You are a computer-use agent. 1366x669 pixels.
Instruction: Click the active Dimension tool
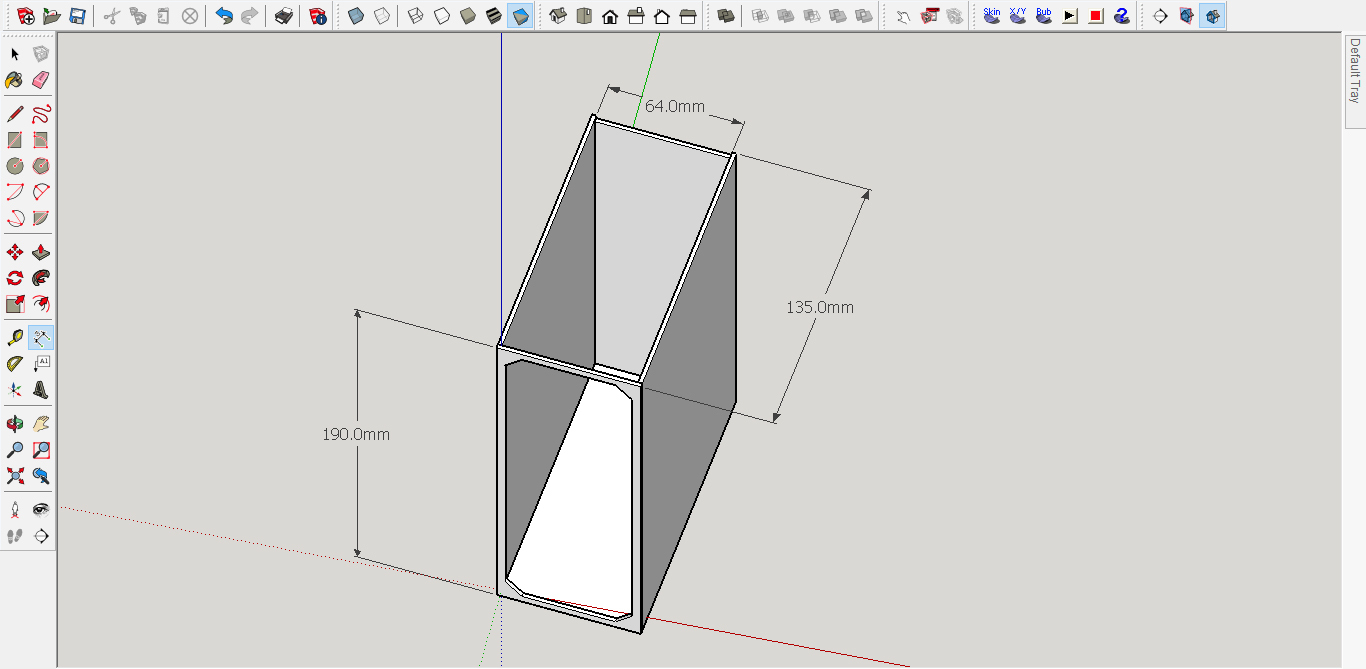(x=41, y=338)
